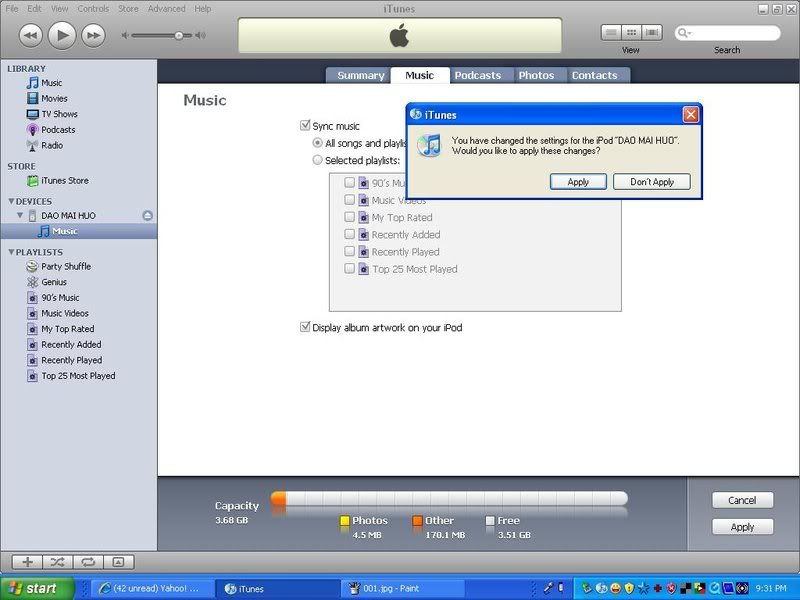Select All songs and playlists radio button
The height and width of the screenshot is (600, 800).
(x=317, y=143)
